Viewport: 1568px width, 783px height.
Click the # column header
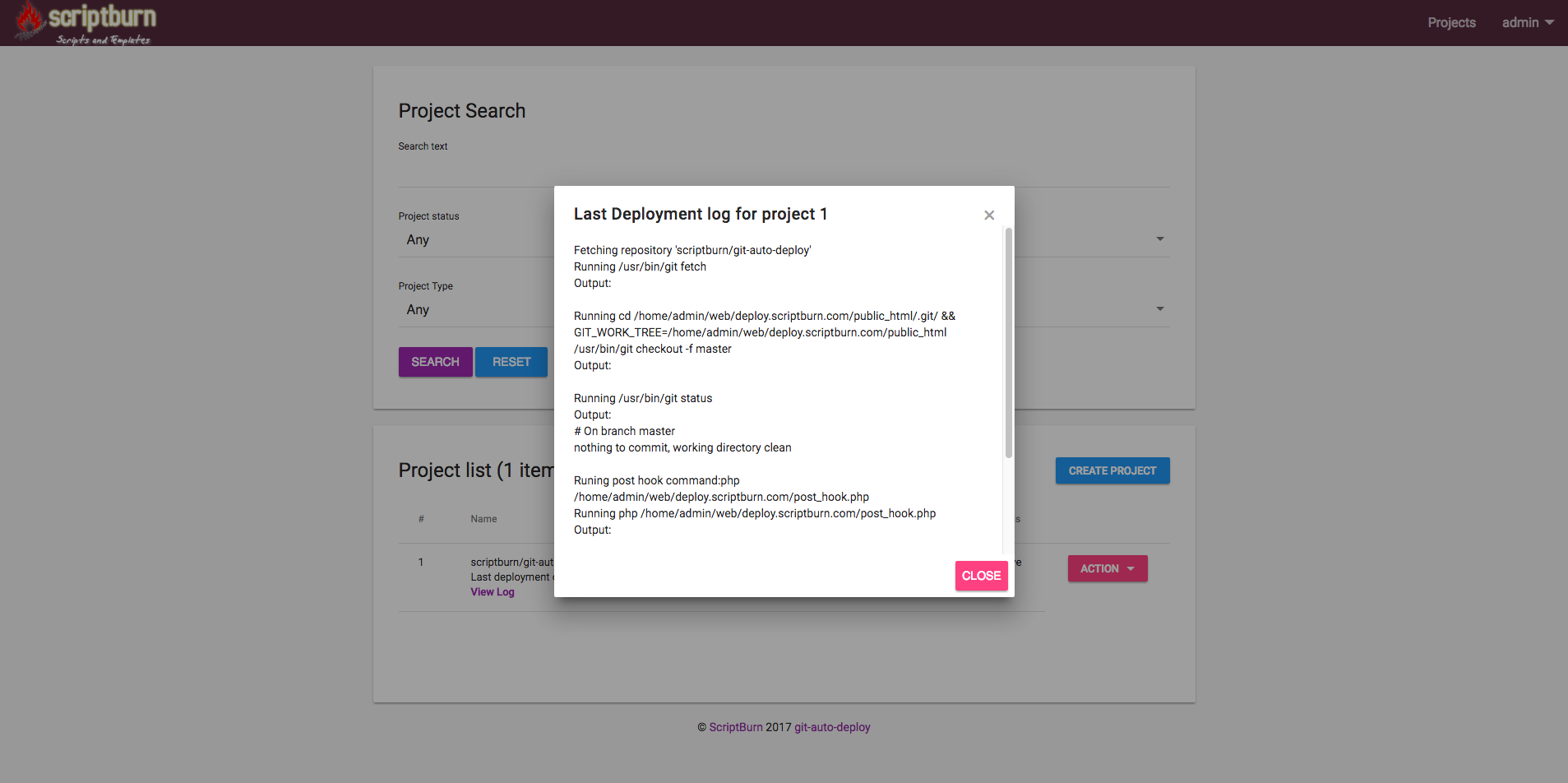point(421,519)
